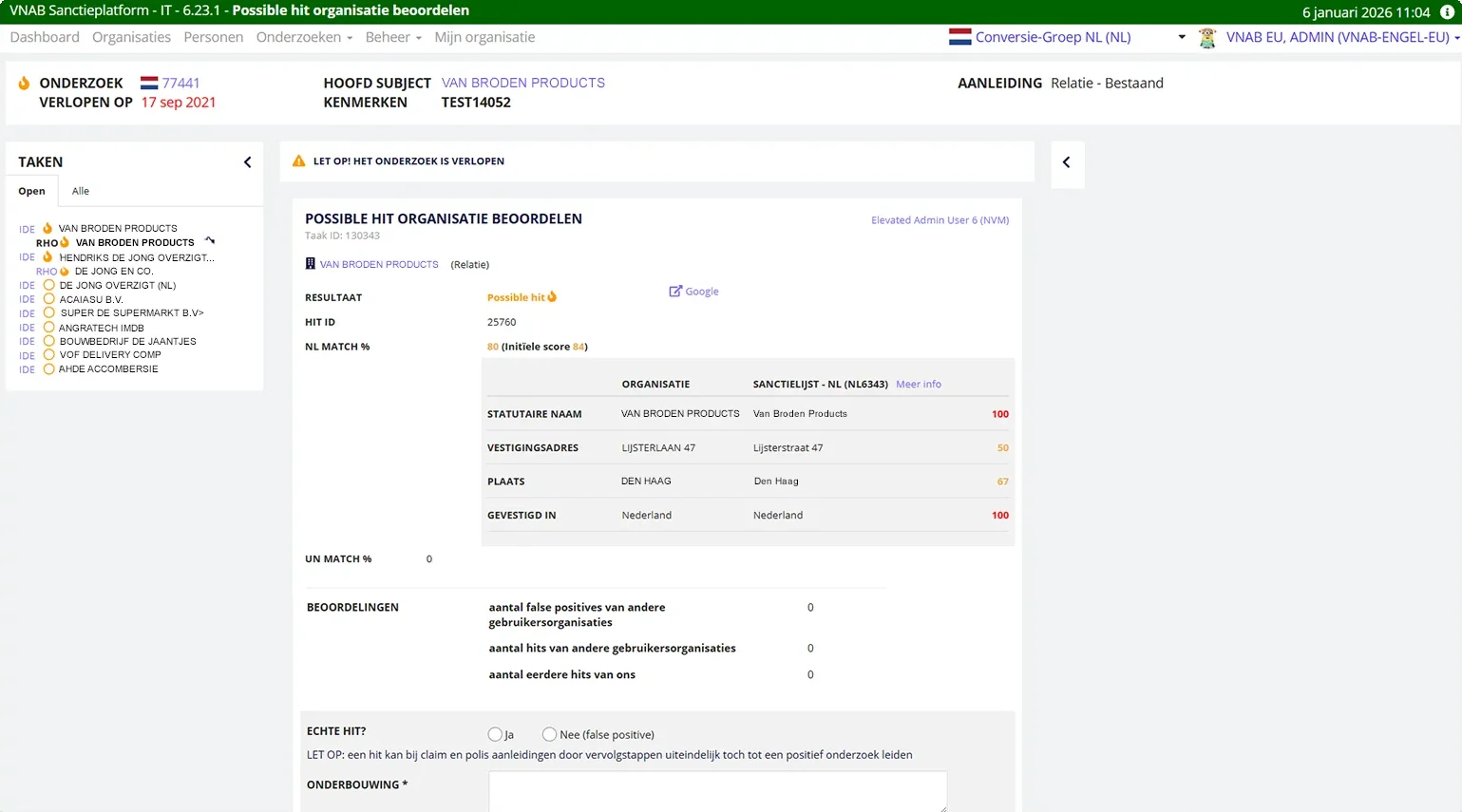Image resolution: width=1462 pixels, height=812 pixels.
Task: Switch to the Alle tab in Taken
Action: click(80, 191)
